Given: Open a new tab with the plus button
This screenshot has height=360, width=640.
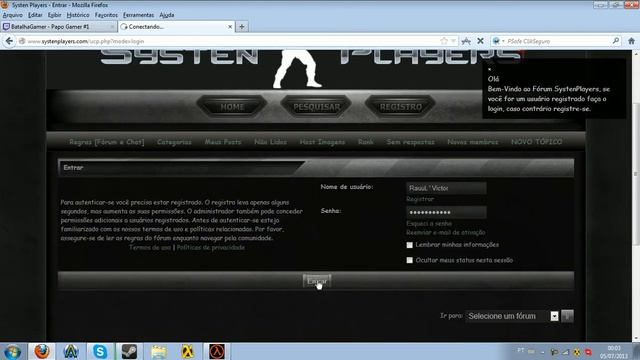Looking at the screenshot, I should click(x=242, y=27).
